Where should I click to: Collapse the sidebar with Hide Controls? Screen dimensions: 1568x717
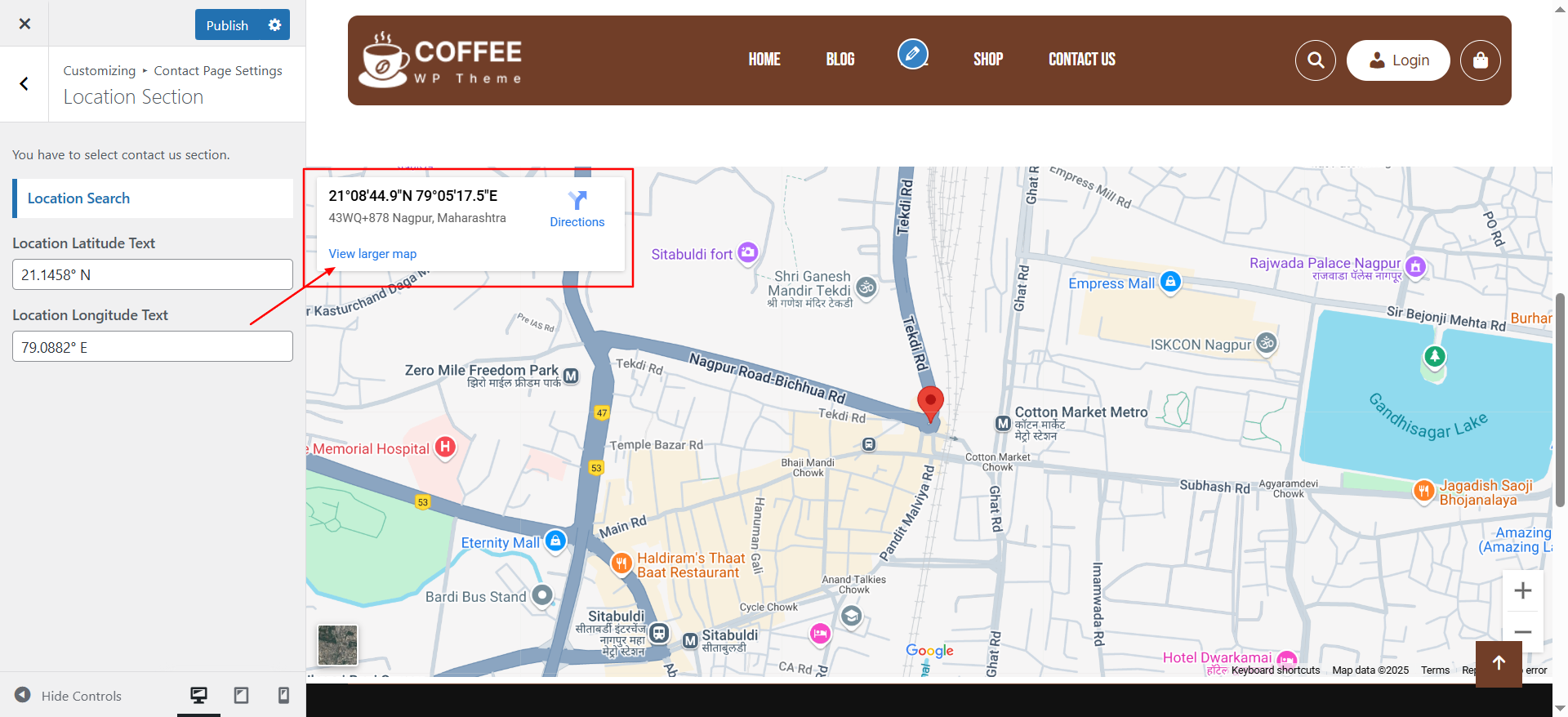click(69, 696)
